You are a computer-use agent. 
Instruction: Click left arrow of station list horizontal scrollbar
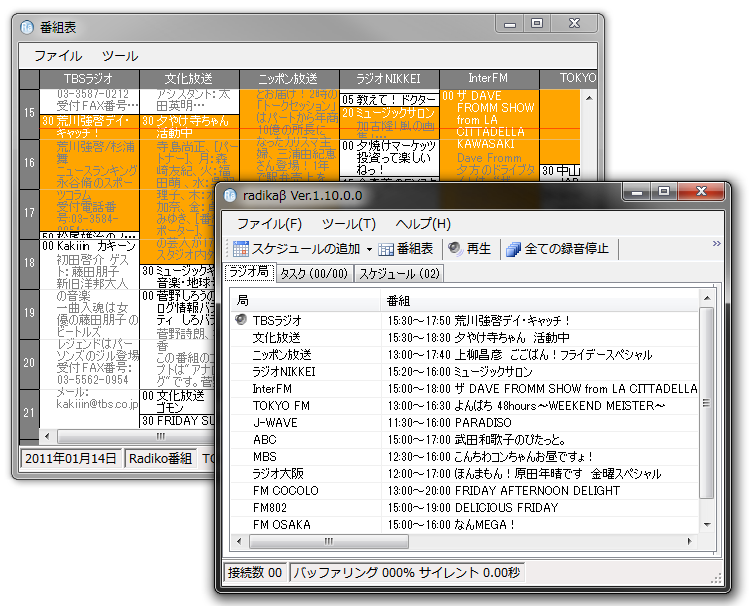coord(239,541)
